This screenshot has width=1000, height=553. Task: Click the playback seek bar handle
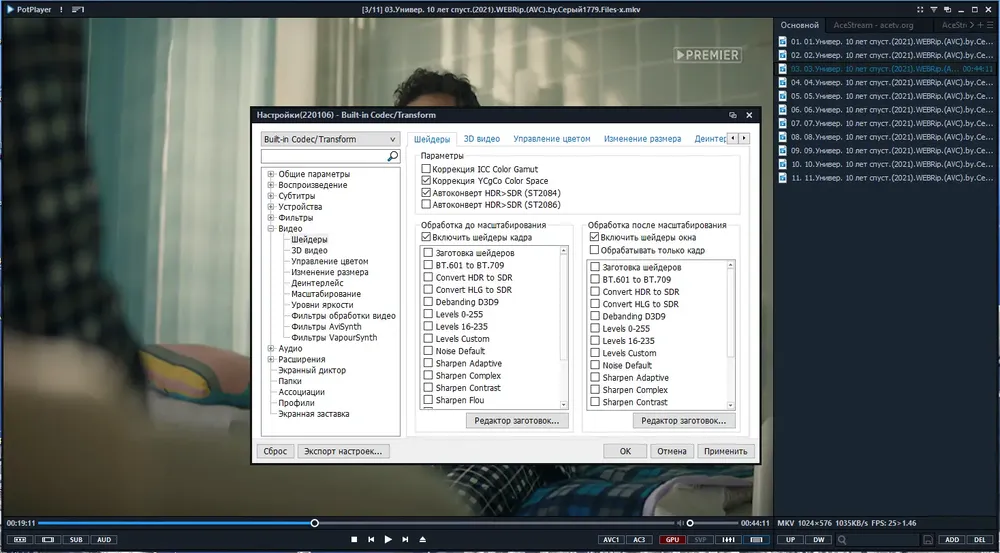tap(314, 523)
